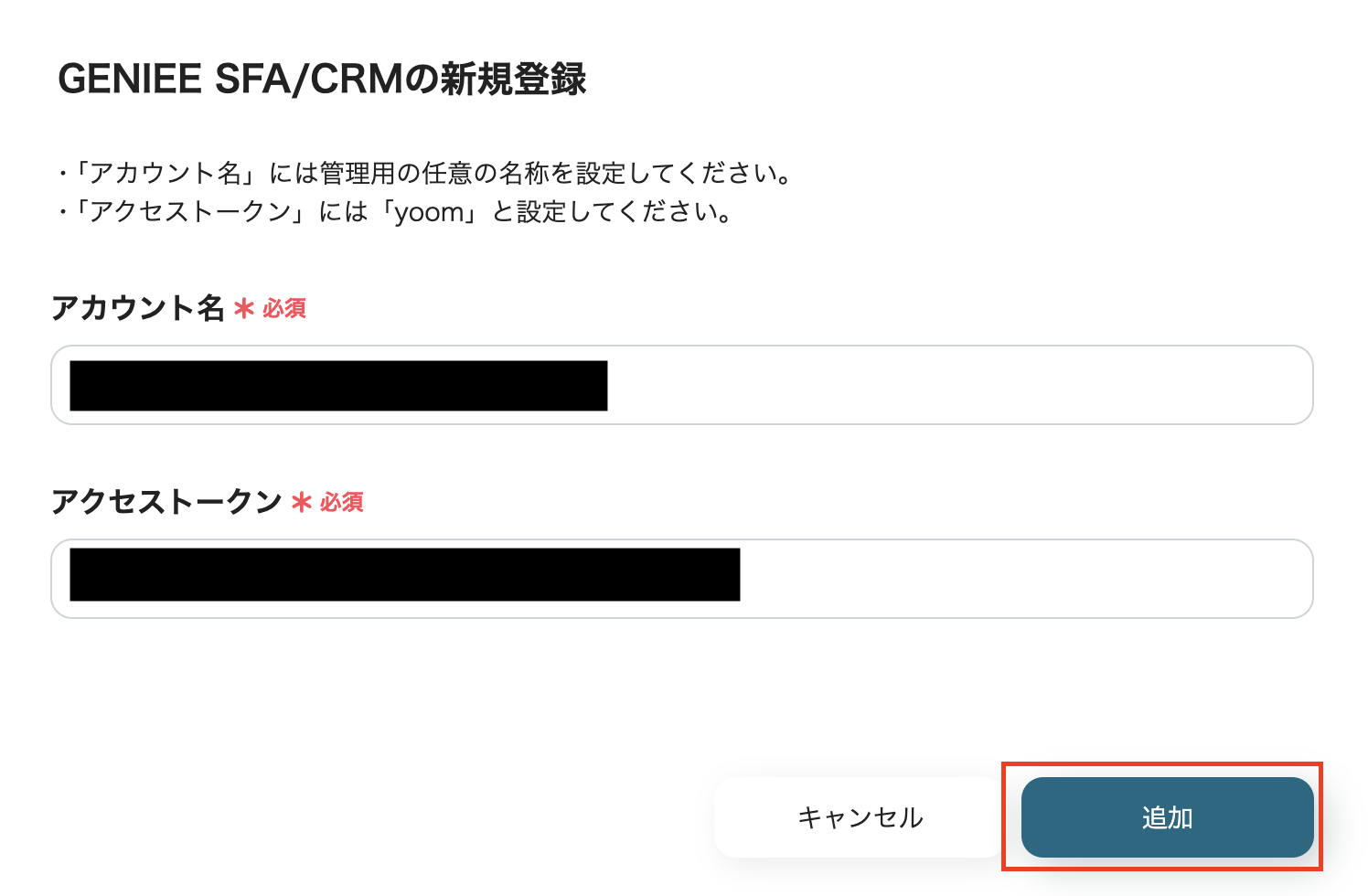Click the アカウント名 field label

point(138,308)
